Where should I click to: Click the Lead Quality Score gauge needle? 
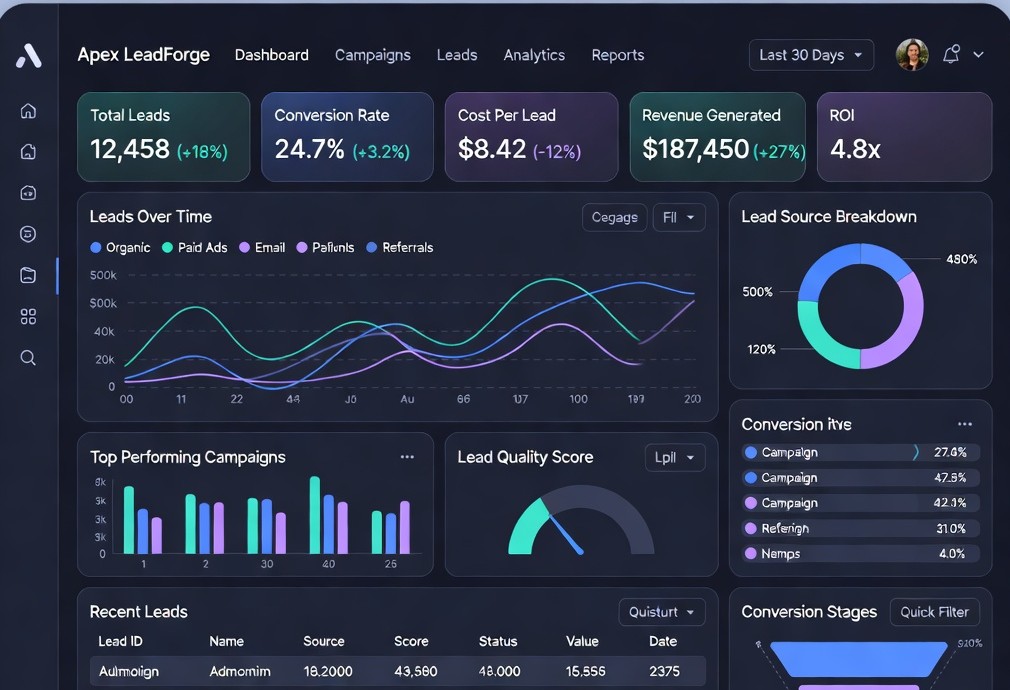(566, 533)
